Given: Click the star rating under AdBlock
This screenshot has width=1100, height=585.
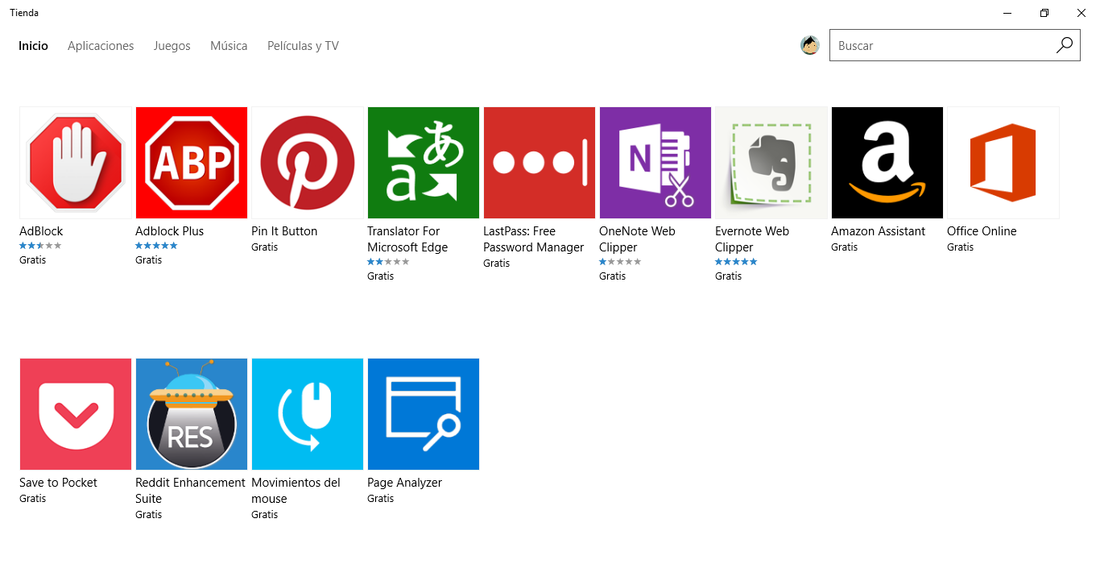Looking at the screenshot, I should pyautogui.click(x=40, y=246).
